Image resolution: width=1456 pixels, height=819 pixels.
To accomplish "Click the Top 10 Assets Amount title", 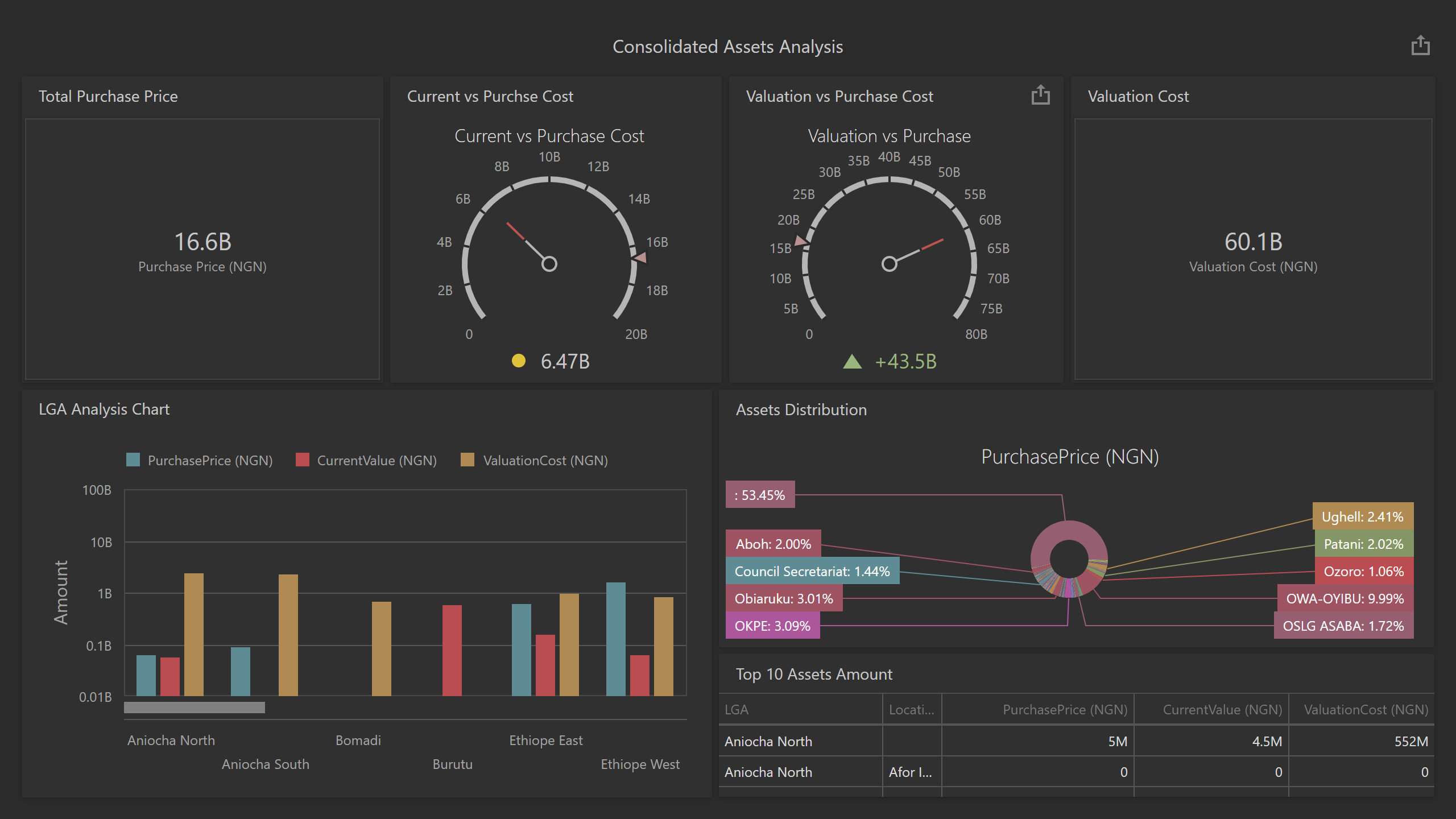I will (814, 674).
